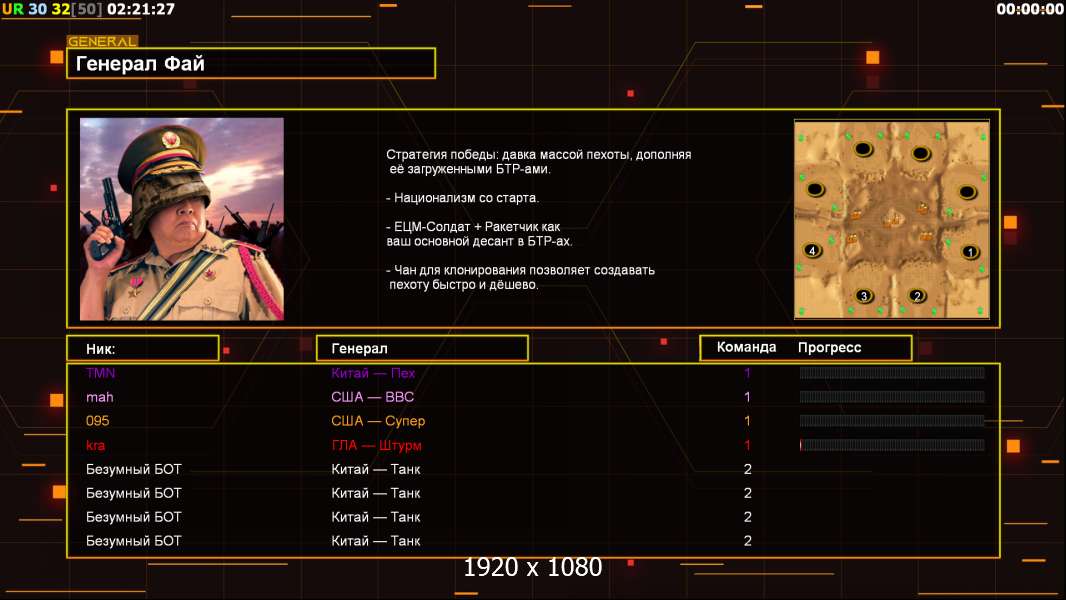The height and width of the screenshot is (600, 1066).
Task: Select start position 4 on the map
Action: coord(812,250)
